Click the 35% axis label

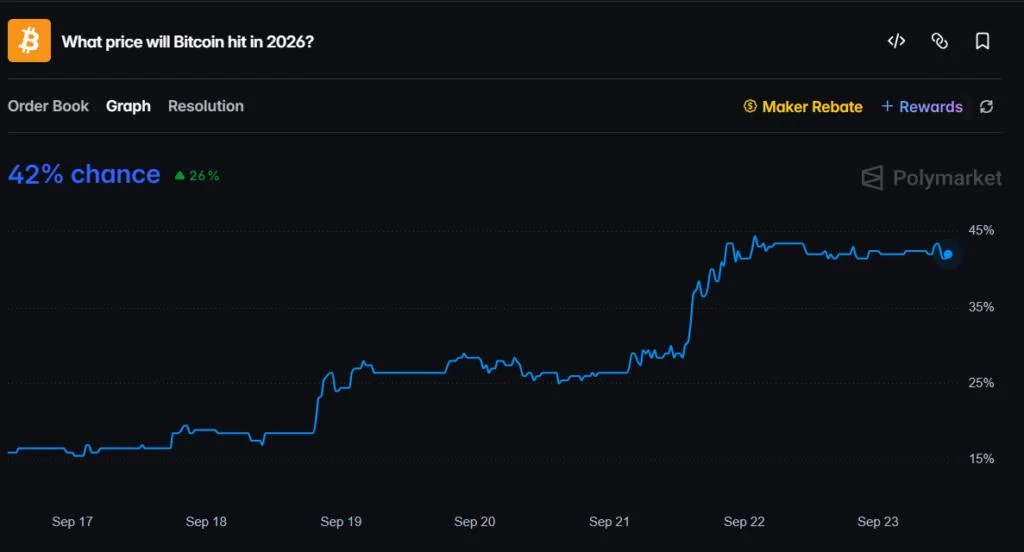click(981, 306)
